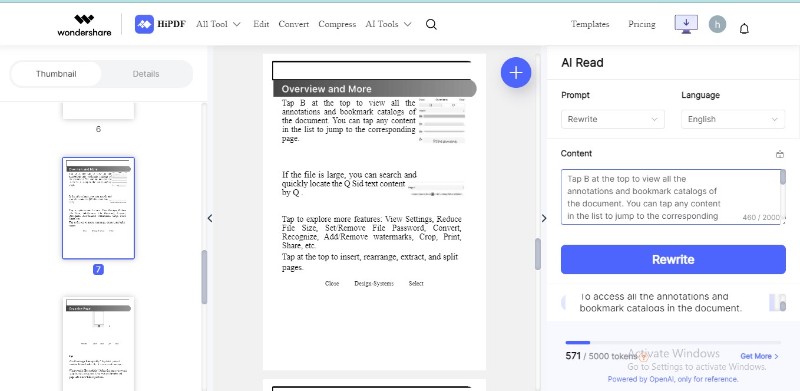Click rewritten output text 'bookmark catalogs in the document'
Screen dimensions: 800x391
[x=660, y=308]
